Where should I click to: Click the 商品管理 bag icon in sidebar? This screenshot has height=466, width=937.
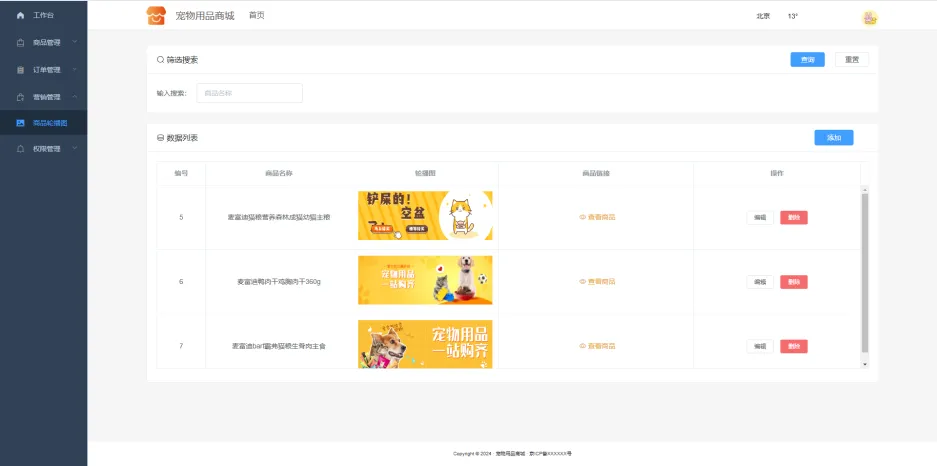tap(20, 43)
